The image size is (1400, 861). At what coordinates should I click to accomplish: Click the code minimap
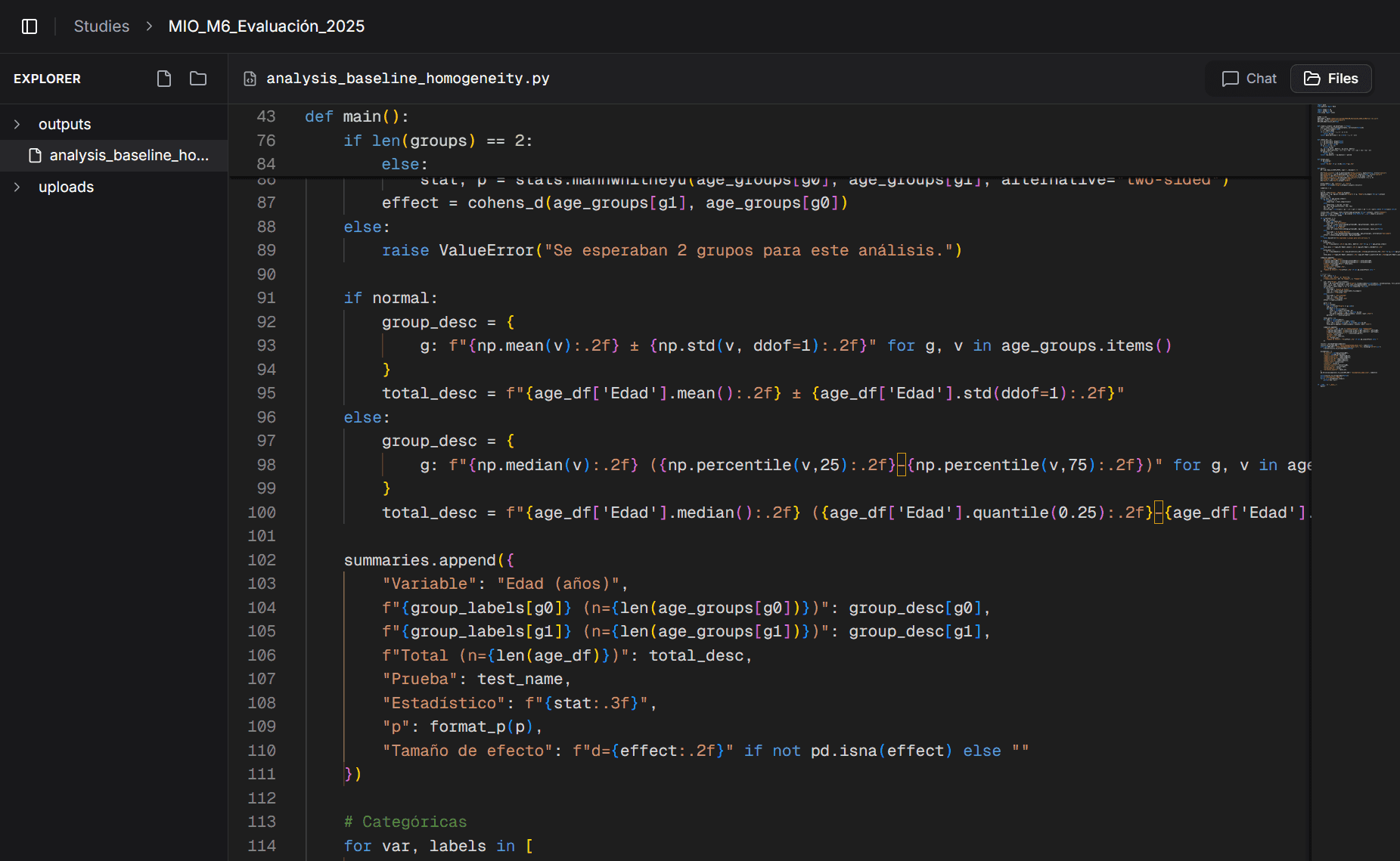point(1356,245)
